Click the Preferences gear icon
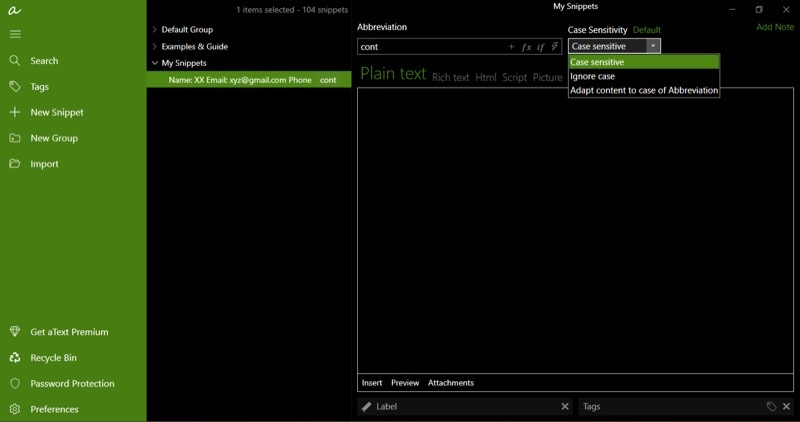The width and height of the screenshot is (800, 422). click(15, 409)
